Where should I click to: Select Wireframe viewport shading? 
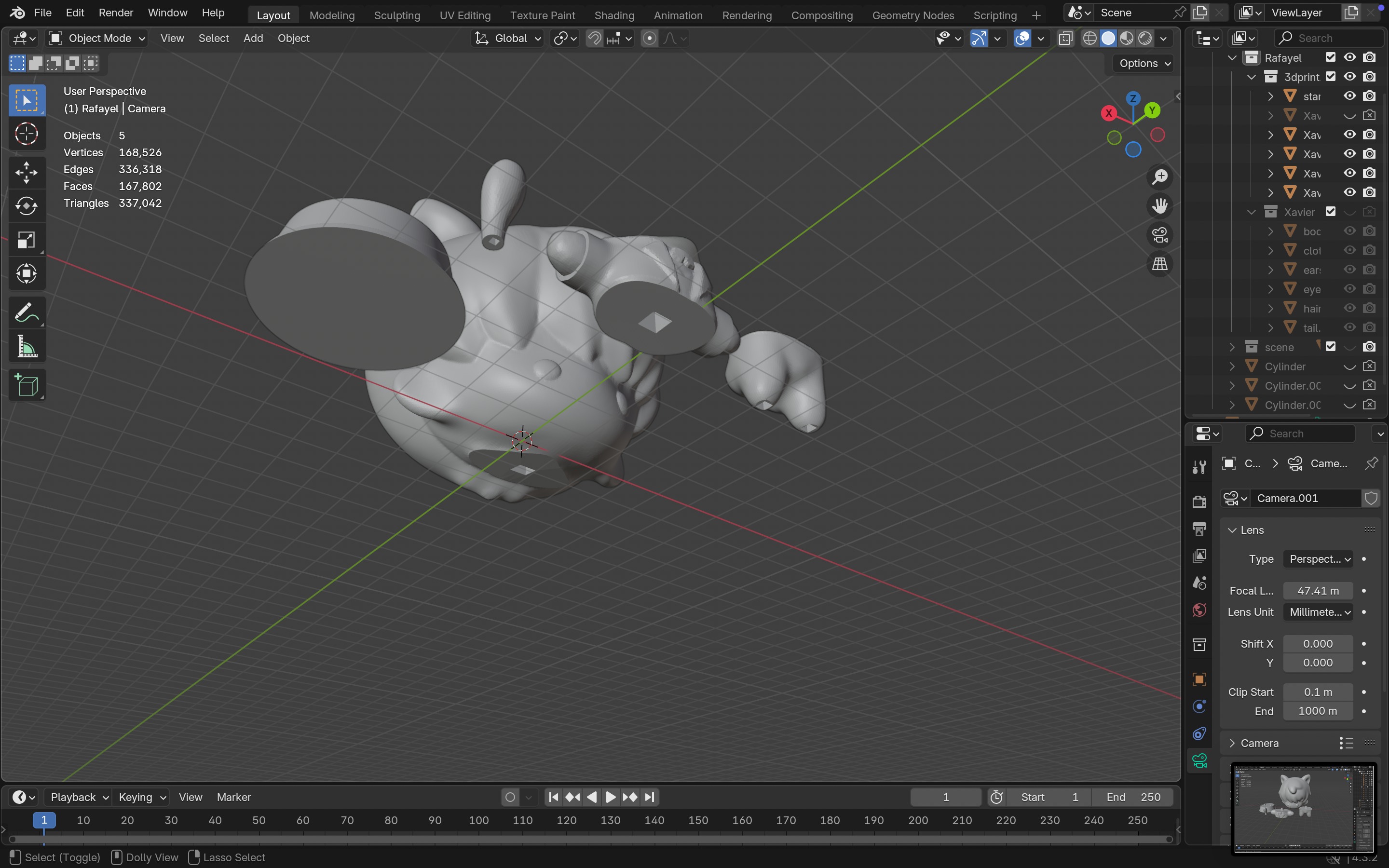(1090, 39)
